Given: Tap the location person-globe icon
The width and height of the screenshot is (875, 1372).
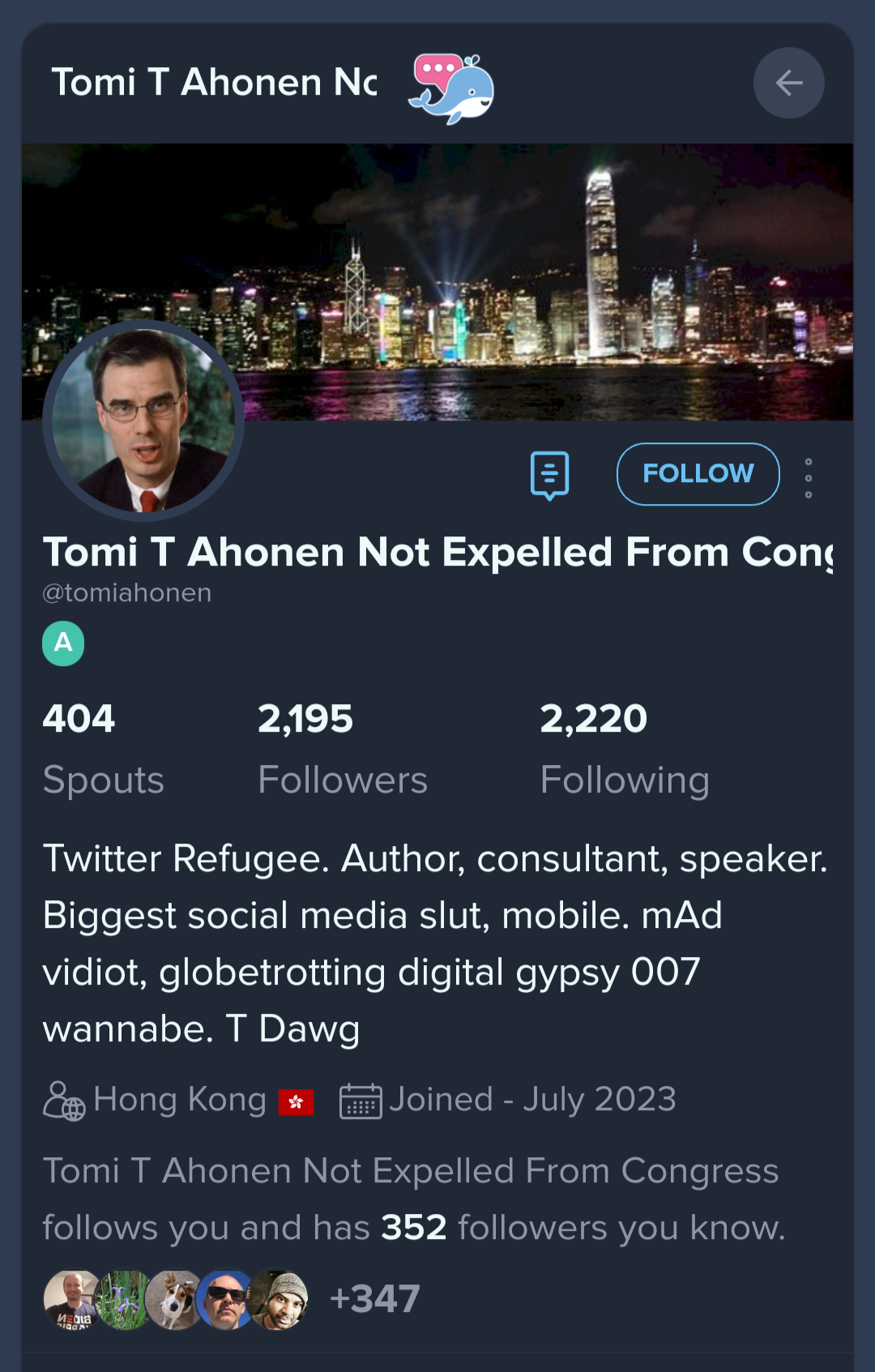Looking at the screenshot, I should click(64, 1101).
